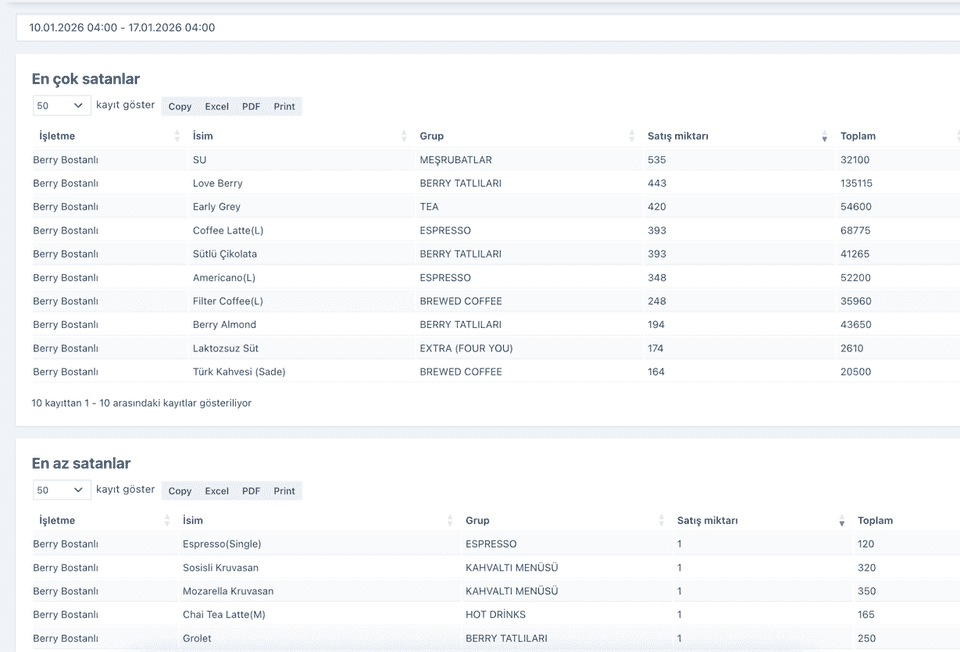Click the Sütlü Çikolata cell
This screenshot has width=960, height=652.
point(225,254)
